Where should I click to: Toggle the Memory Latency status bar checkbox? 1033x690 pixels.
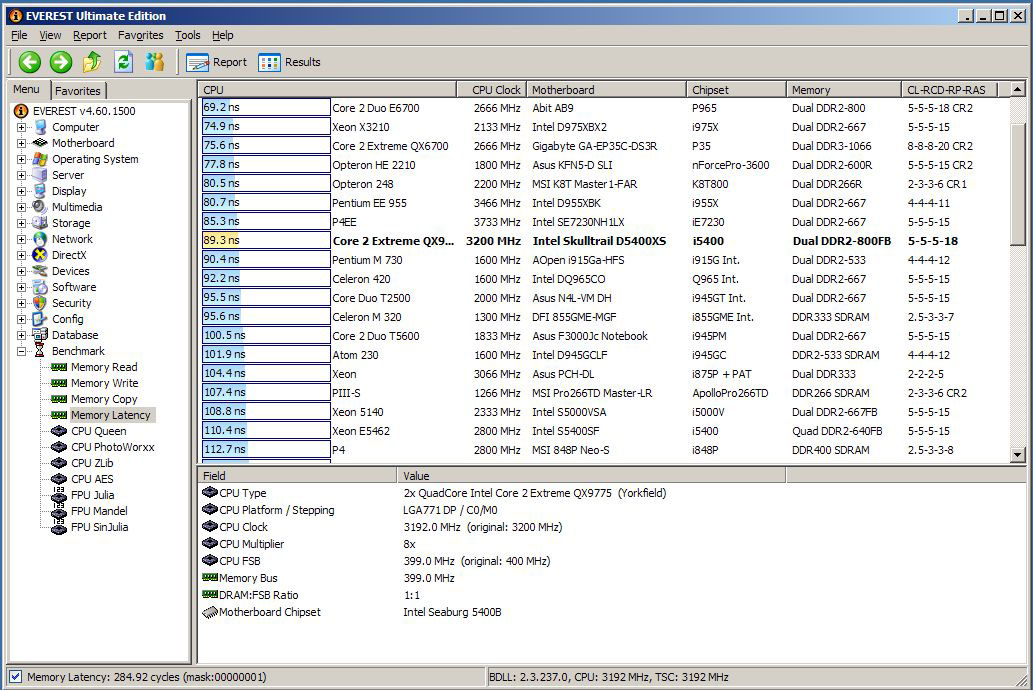16,677
